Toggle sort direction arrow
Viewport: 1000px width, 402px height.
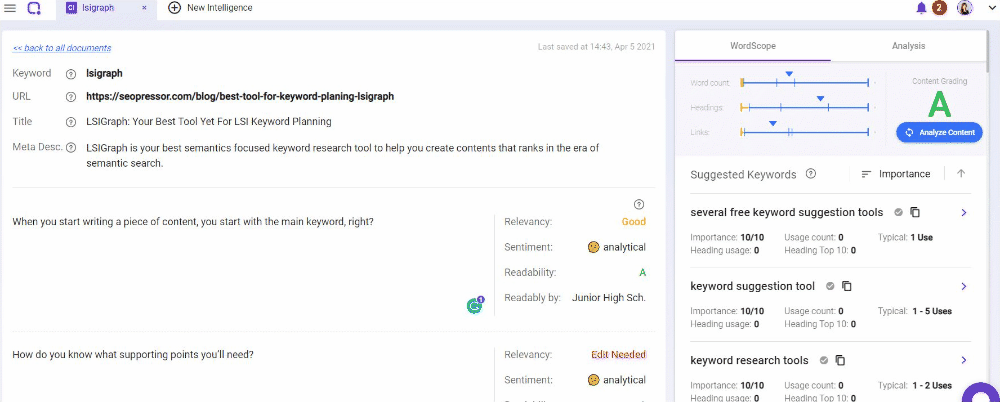click(961, 174)
